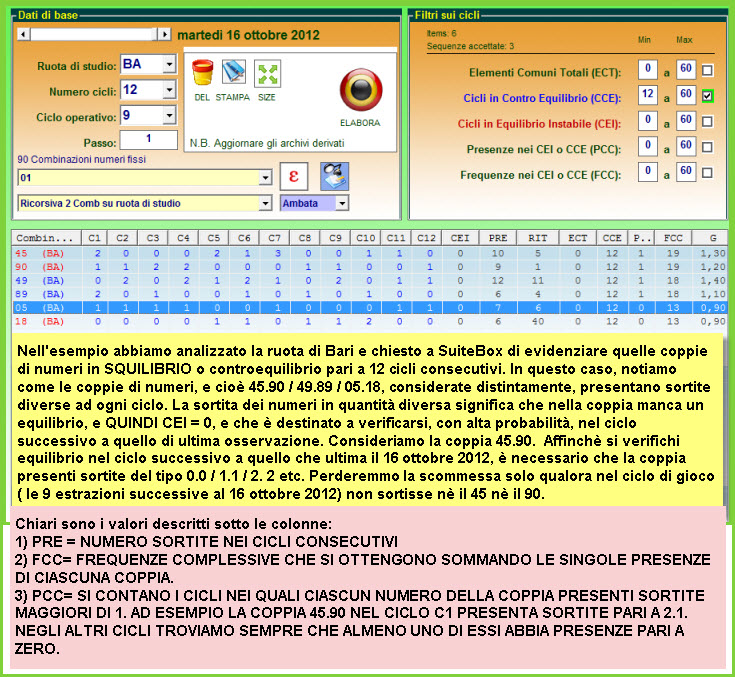Screen dimensions: 735x677
Task: Click the FCC column header
Action: click(673, 238)
